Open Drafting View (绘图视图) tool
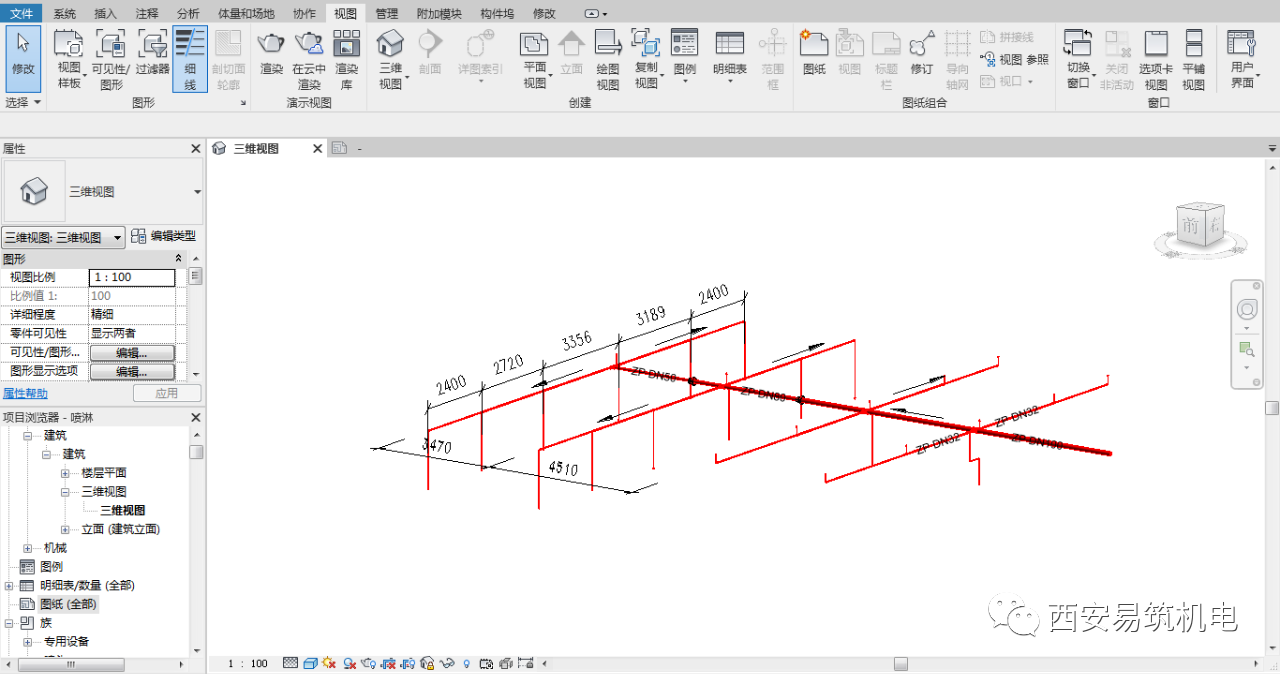The height and width of the screenshot is (674, 1280). pos(608,58)
